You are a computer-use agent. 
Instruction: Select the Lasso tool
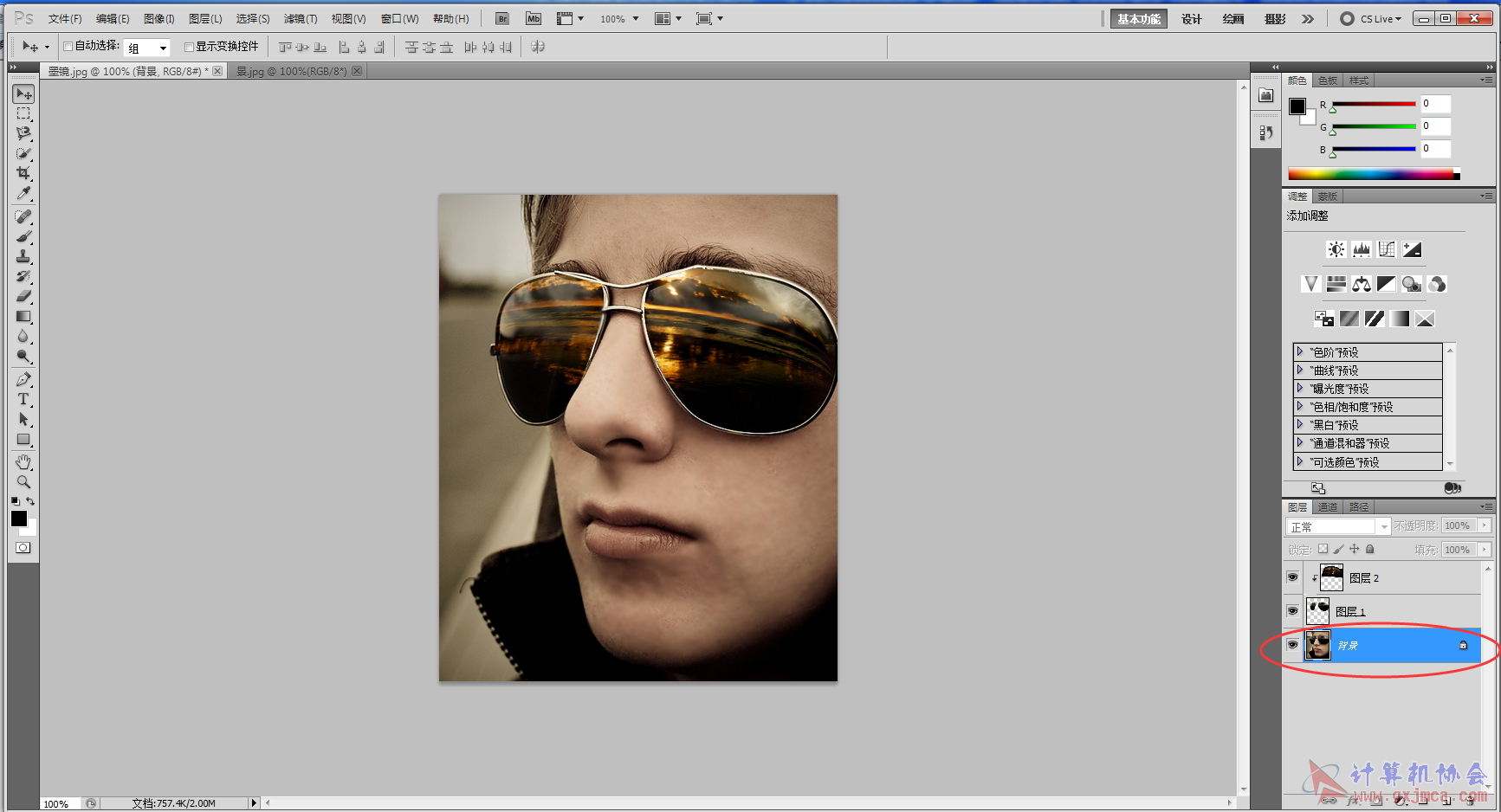(x=23, y=133)
